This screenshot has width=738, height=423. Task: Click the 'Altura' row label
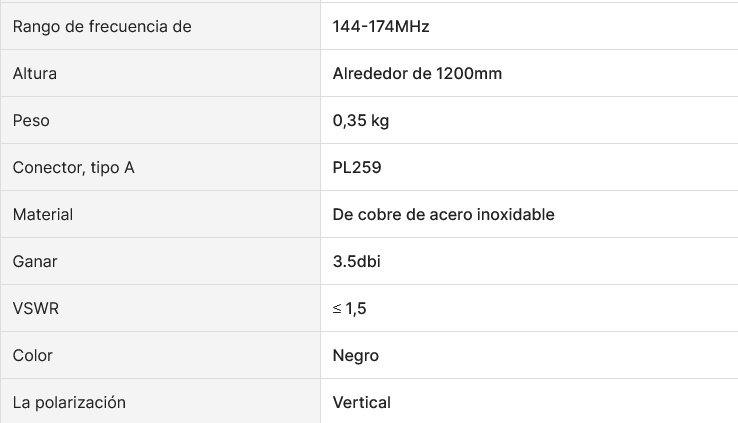click(35, 73)
